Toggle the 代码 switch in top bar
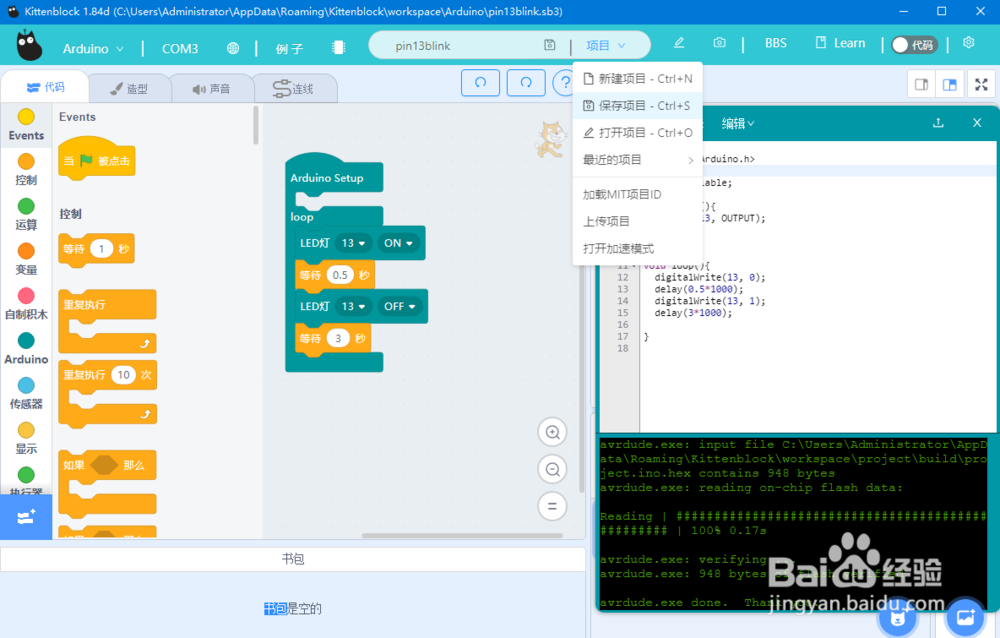 914,45
